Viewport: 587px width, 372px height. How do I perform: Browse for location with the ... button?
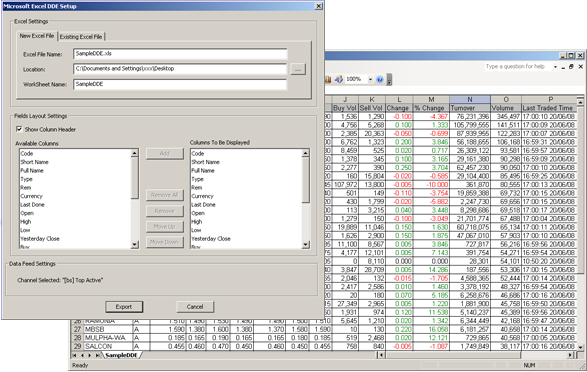tap(298, 69)
